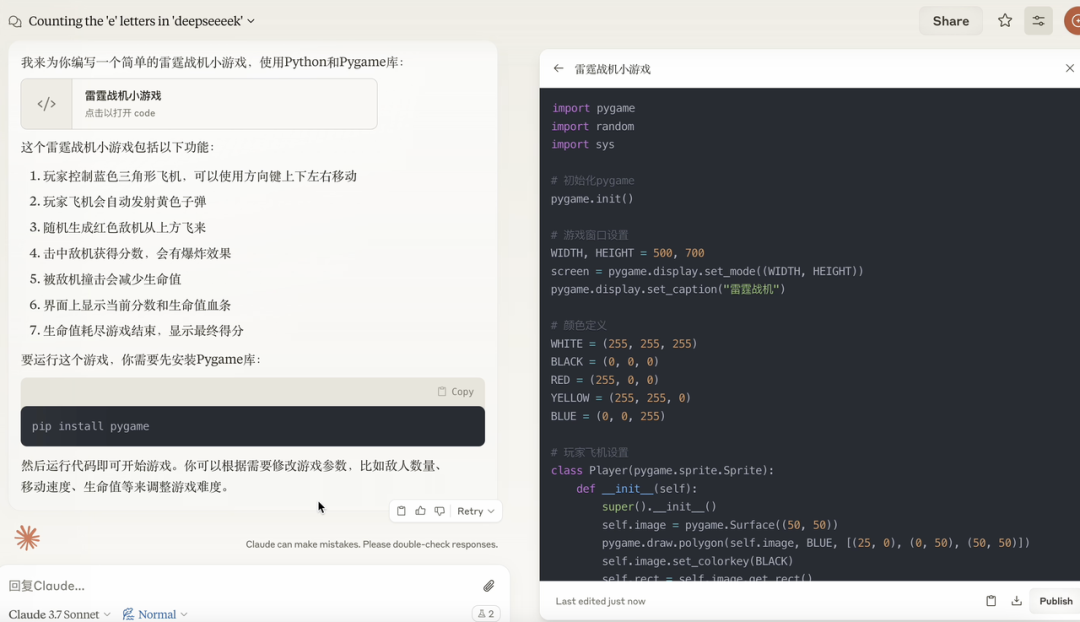This screenshot has width=1080, height=622.
Task: Copy the pip install pygame command
Action: (x=455, y=392)
